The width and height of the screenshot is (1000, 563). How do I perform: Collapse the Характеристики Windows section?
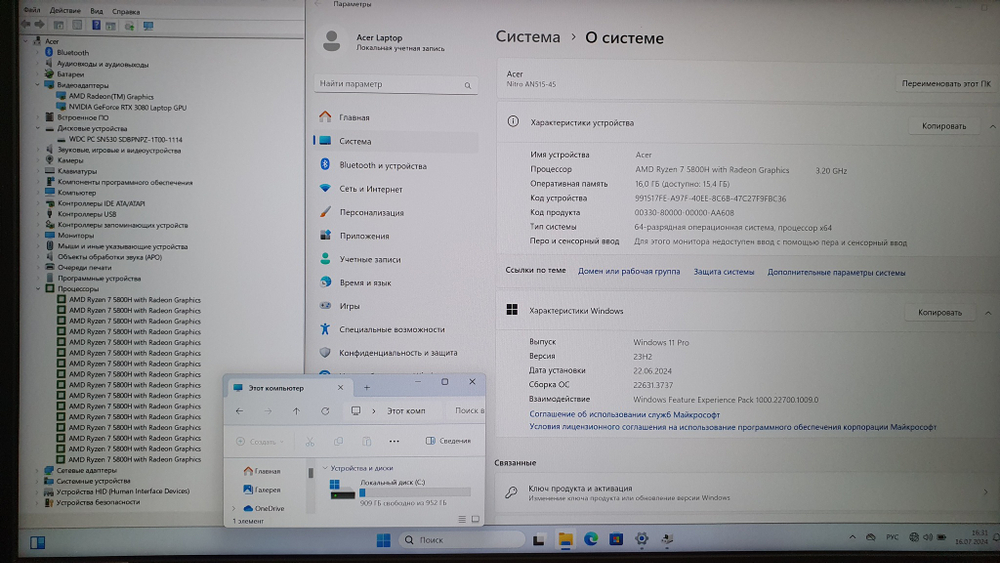(x=989, y=313)
